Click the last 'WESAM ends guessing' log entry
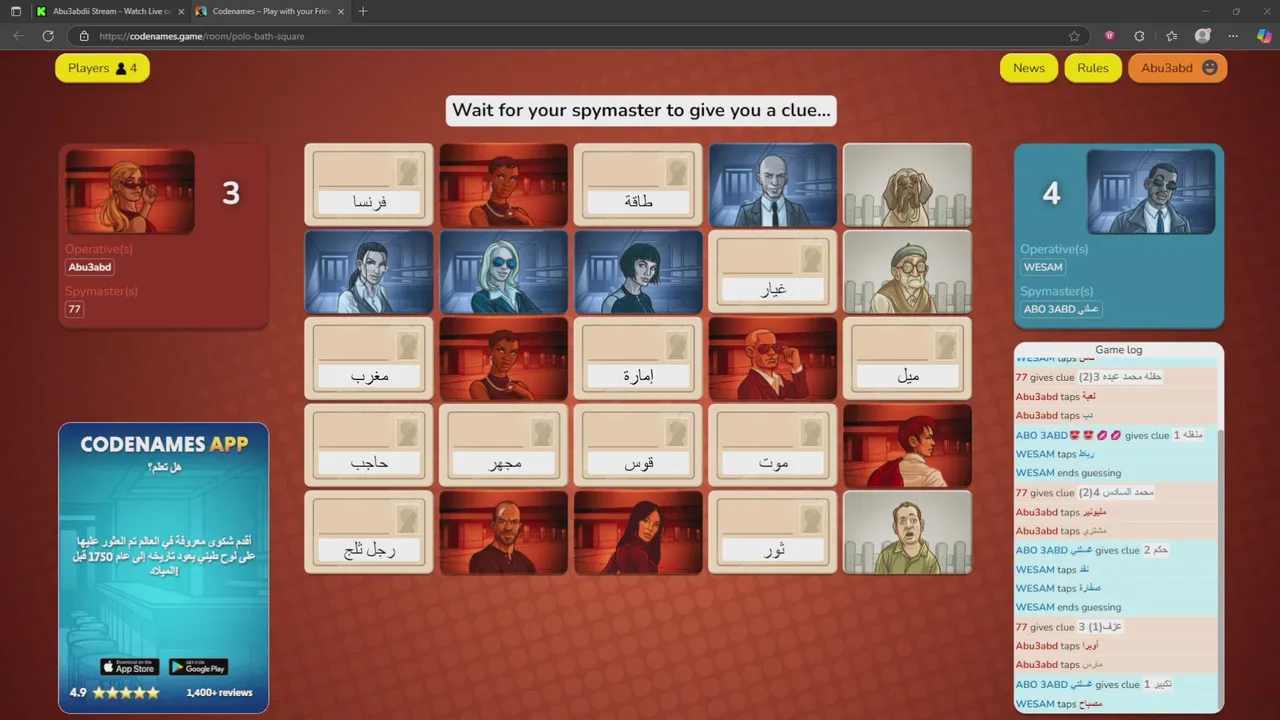 point(1114,607)
